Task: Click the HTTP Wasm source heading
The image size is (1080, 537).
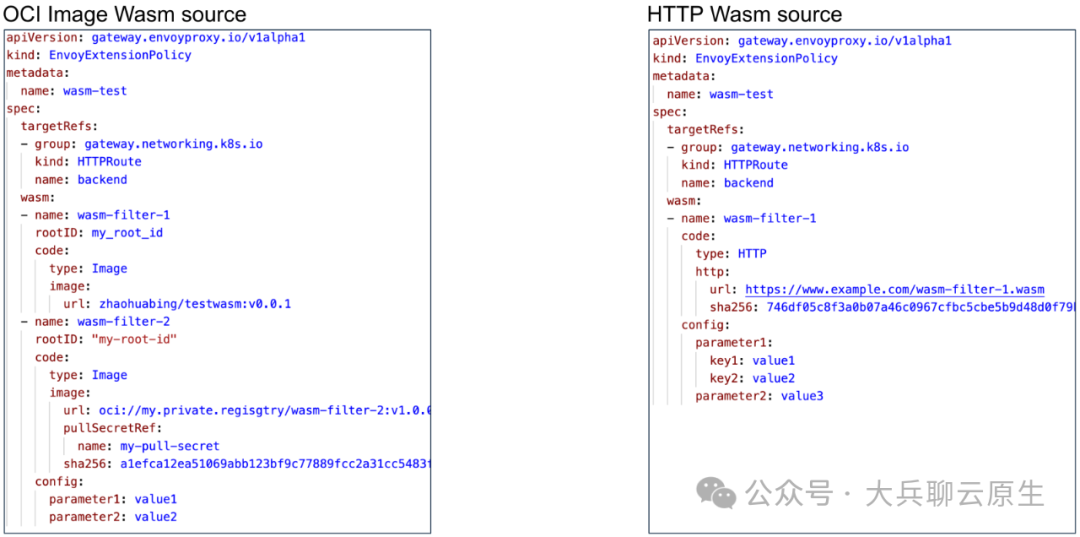Action: pos(745,13)
